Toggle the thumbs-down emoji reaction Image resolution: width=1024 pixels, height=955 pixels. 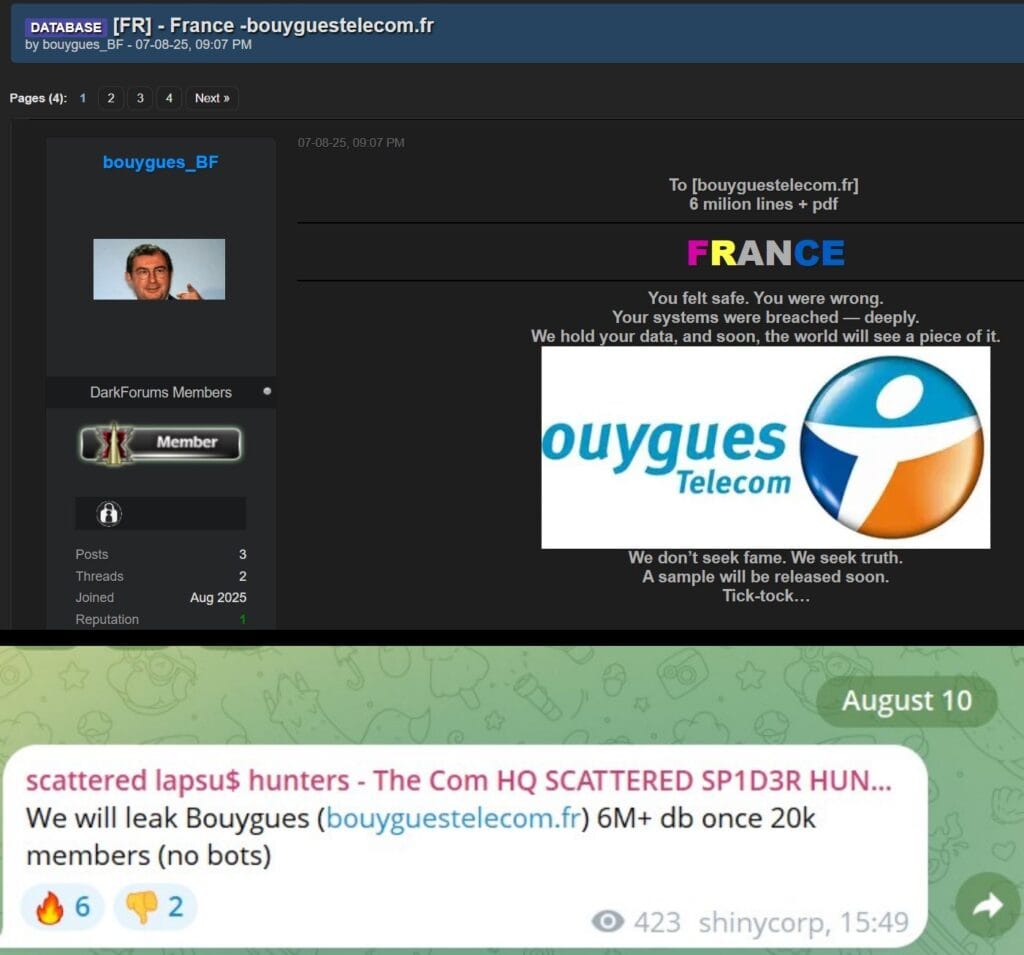click(155, 907)
